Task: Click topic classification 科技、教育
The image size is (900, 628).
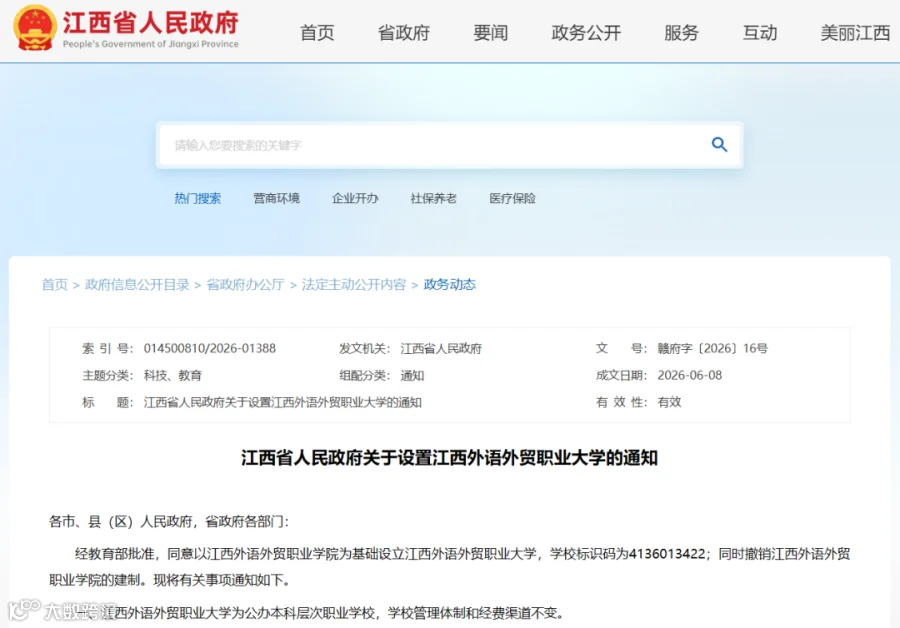Action: pyautogui.click(x=173, y=375)
